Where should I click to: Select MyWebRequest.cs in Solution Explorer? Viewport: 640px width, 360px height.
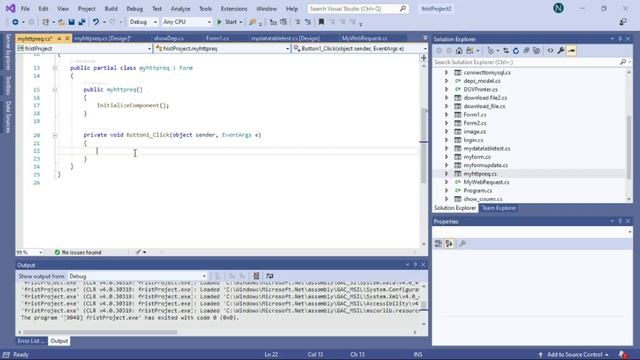(x=486, y=182)
